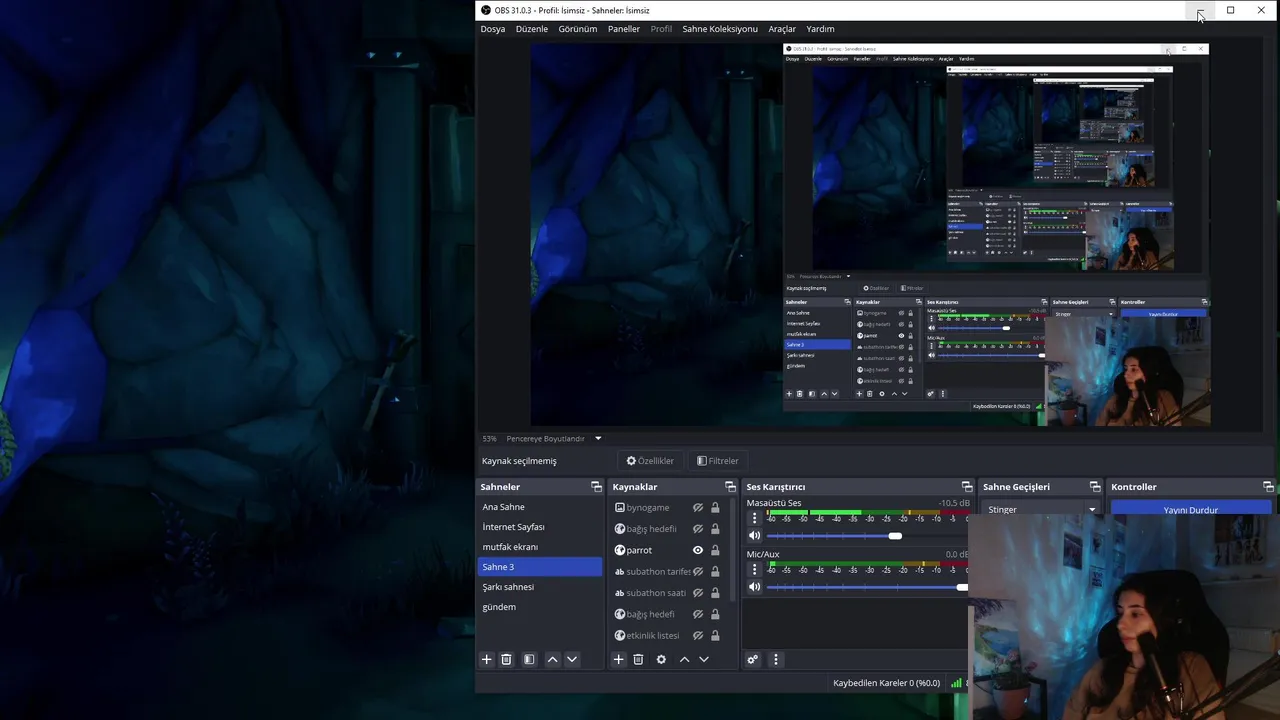Delete selected source with Kaynaklar trash icon
The height and width of the screenshot is (720, 1280).
[638, 659]
